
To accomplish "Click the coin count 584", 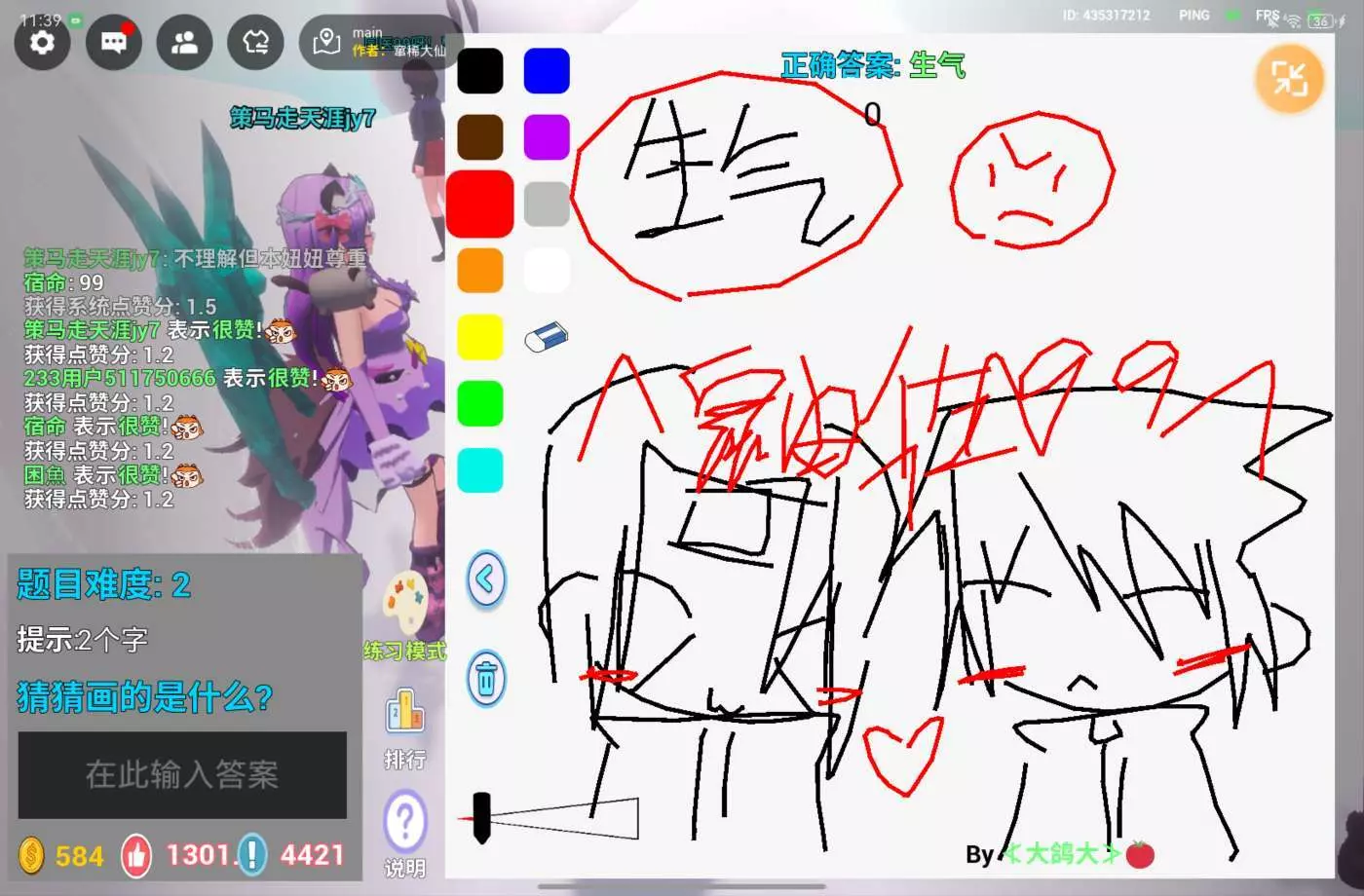I will (x=80, y=856).
